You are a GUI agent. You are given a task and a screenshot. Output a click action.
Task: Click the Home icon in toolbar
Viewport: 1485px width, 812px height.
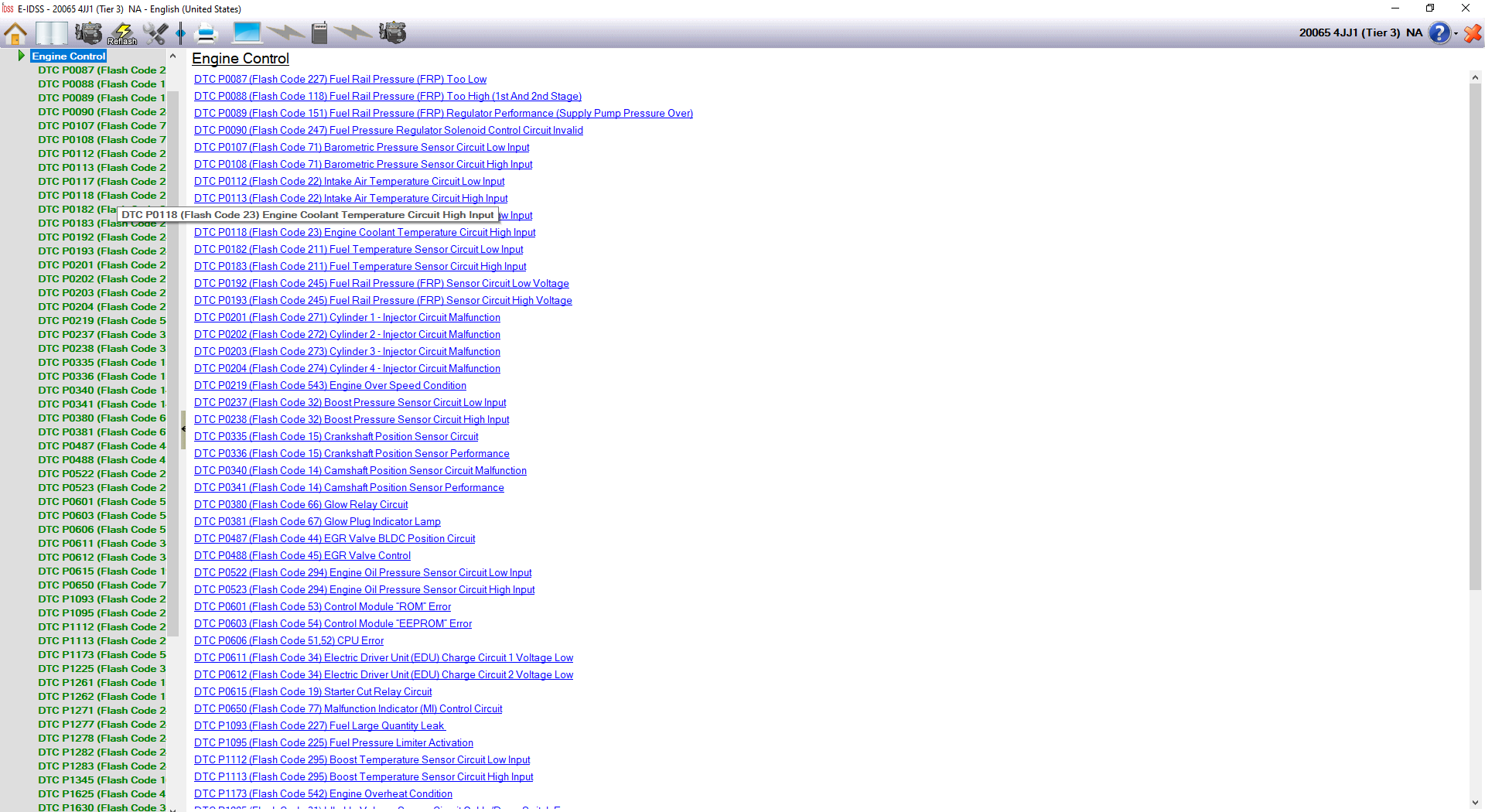pos(15,33)
